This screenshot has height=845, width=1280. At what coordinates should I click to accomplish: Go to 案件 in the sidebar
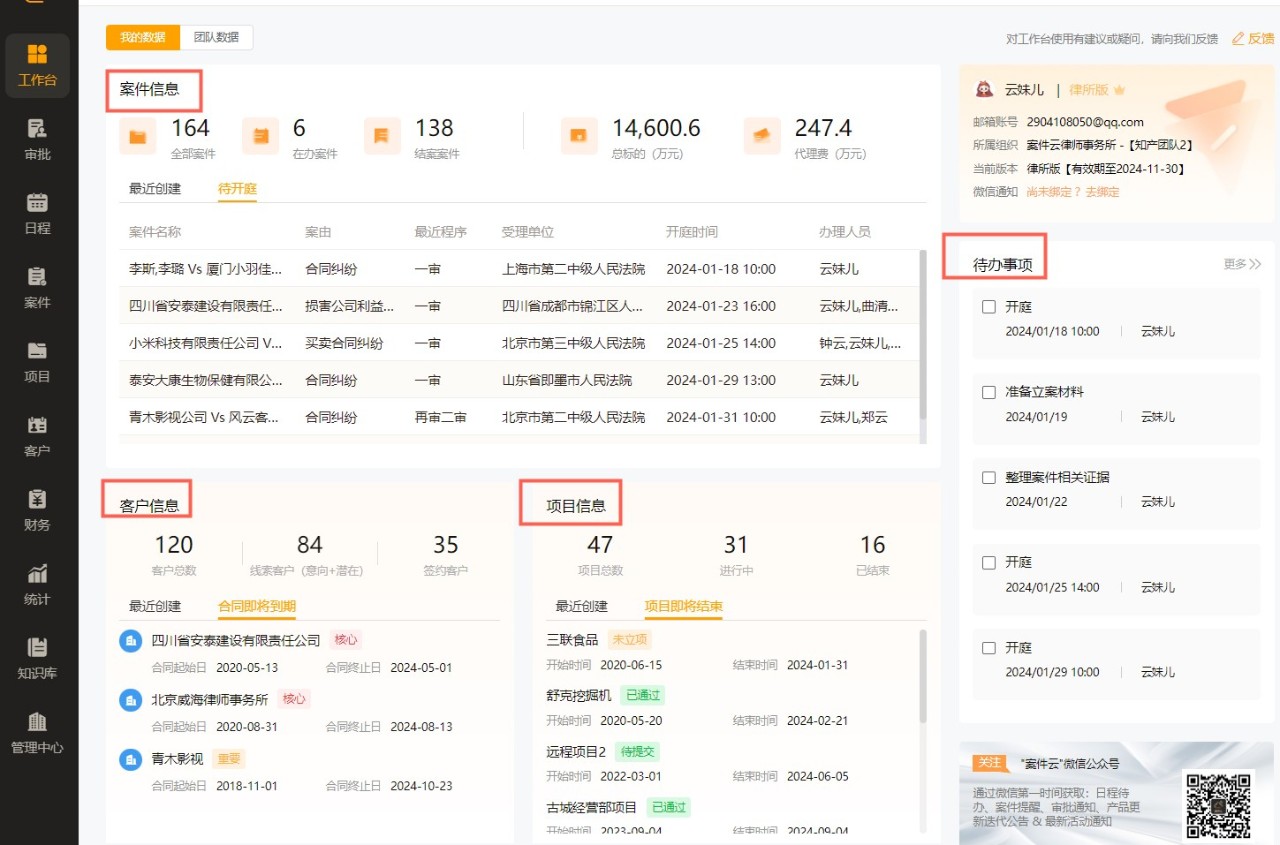pos(37,288)
